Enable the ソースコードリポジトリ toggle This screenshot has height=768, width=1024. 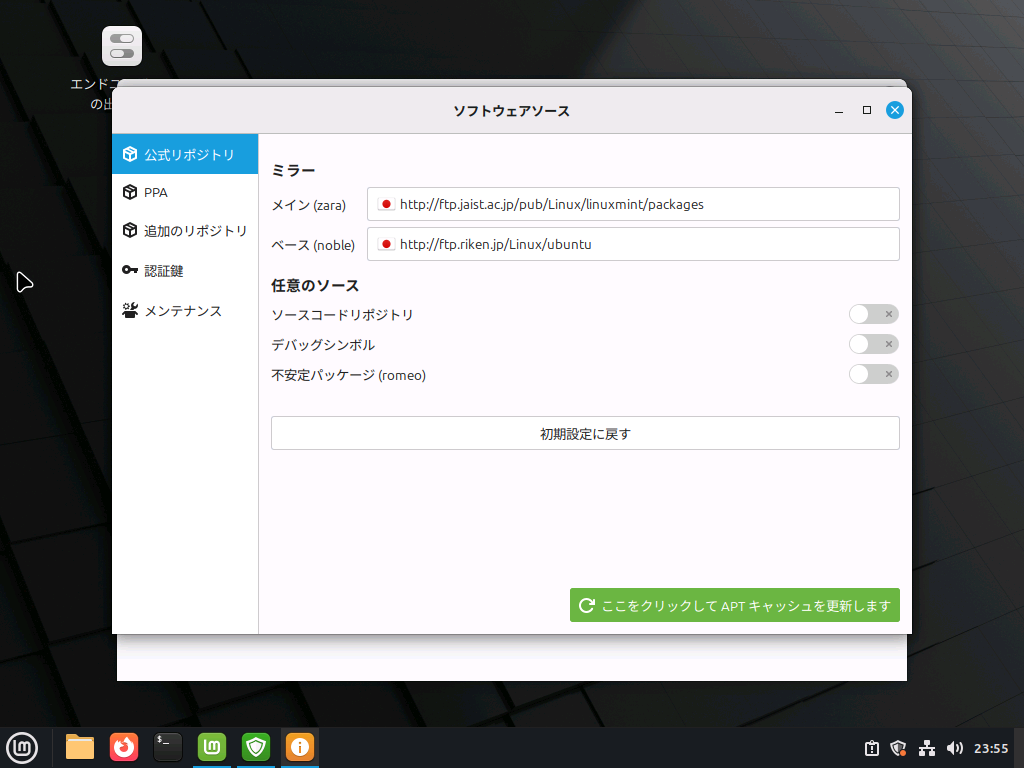tap(873, 314)
